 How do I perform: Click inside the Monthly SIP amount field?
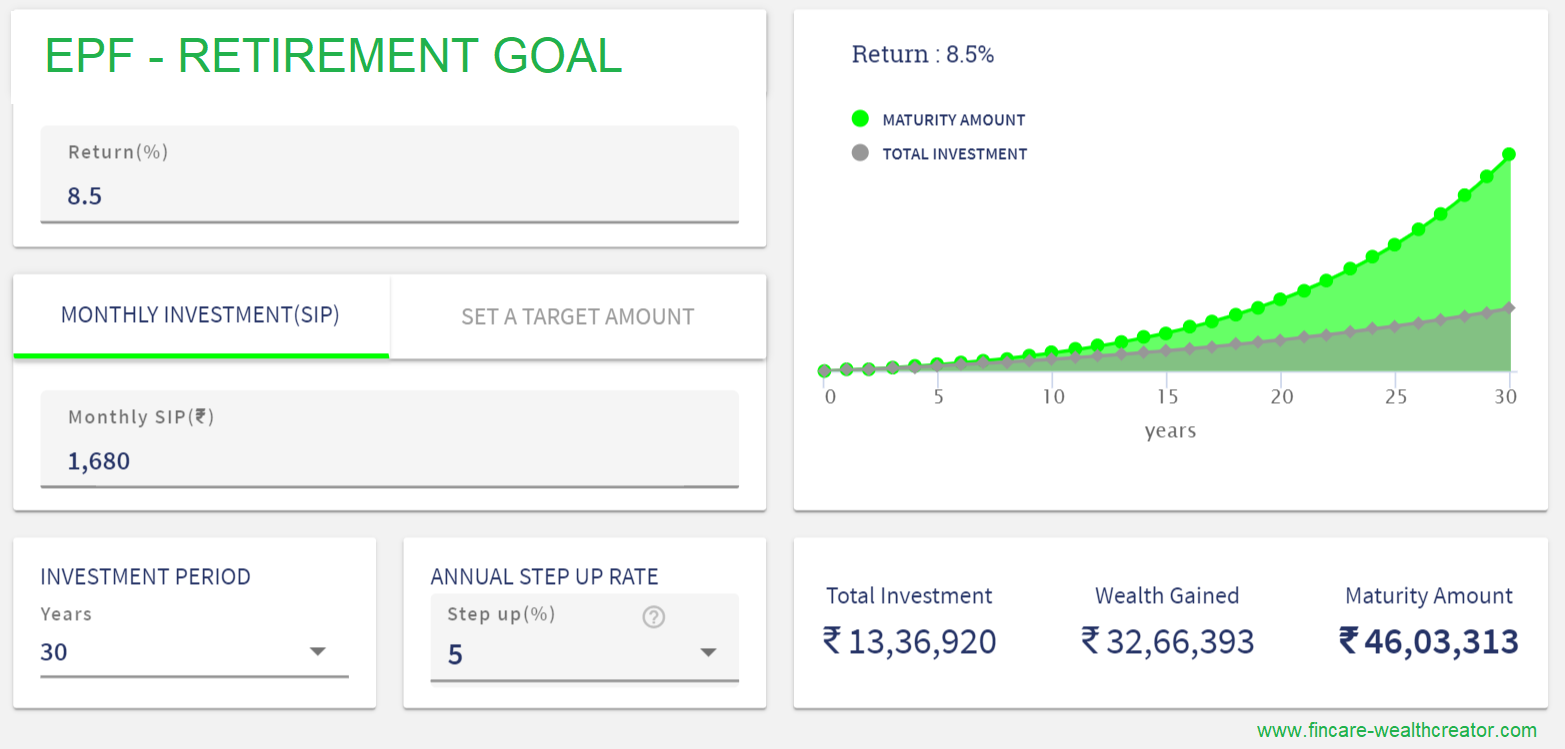(x=389, y=461)
